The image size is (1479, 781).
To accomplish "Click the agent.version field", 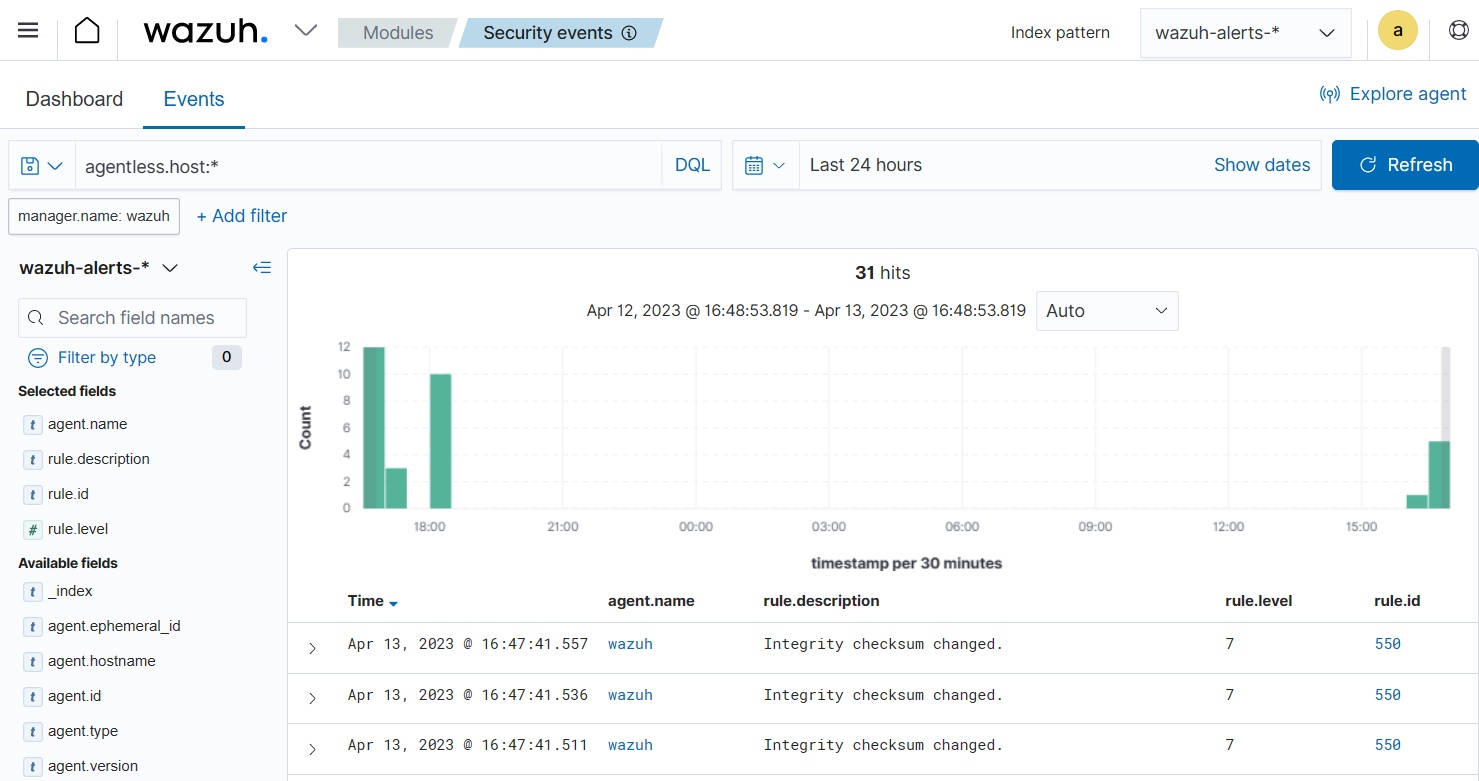I will point(92,766).
